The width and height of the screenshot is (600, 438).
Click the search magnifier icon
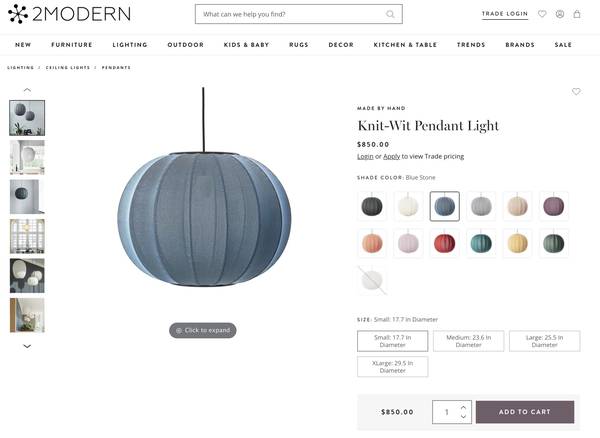pyautogui.click(x=390, y=14)
